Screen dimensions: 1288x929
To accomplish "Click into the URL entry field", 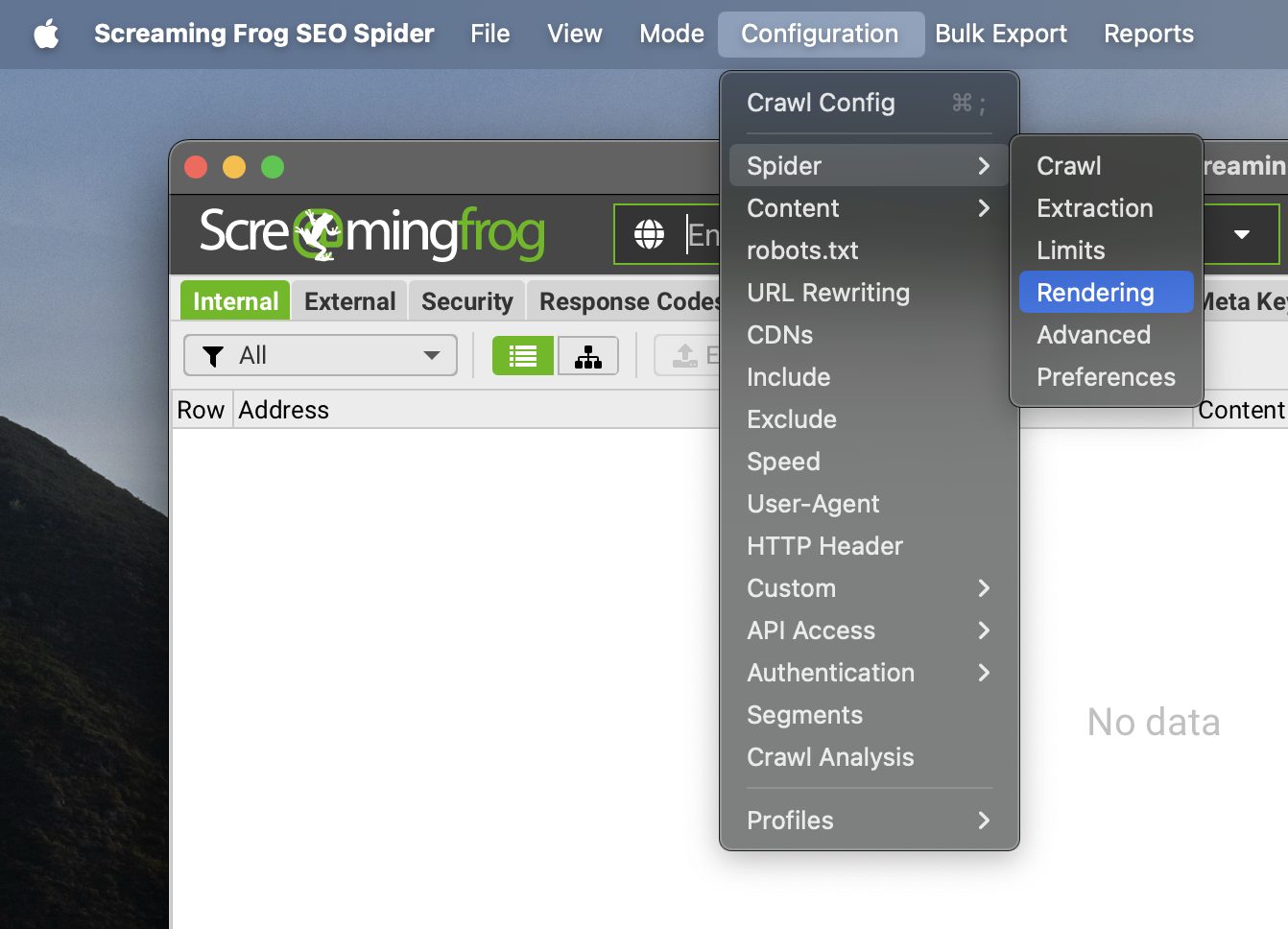I will click(703, 234).
